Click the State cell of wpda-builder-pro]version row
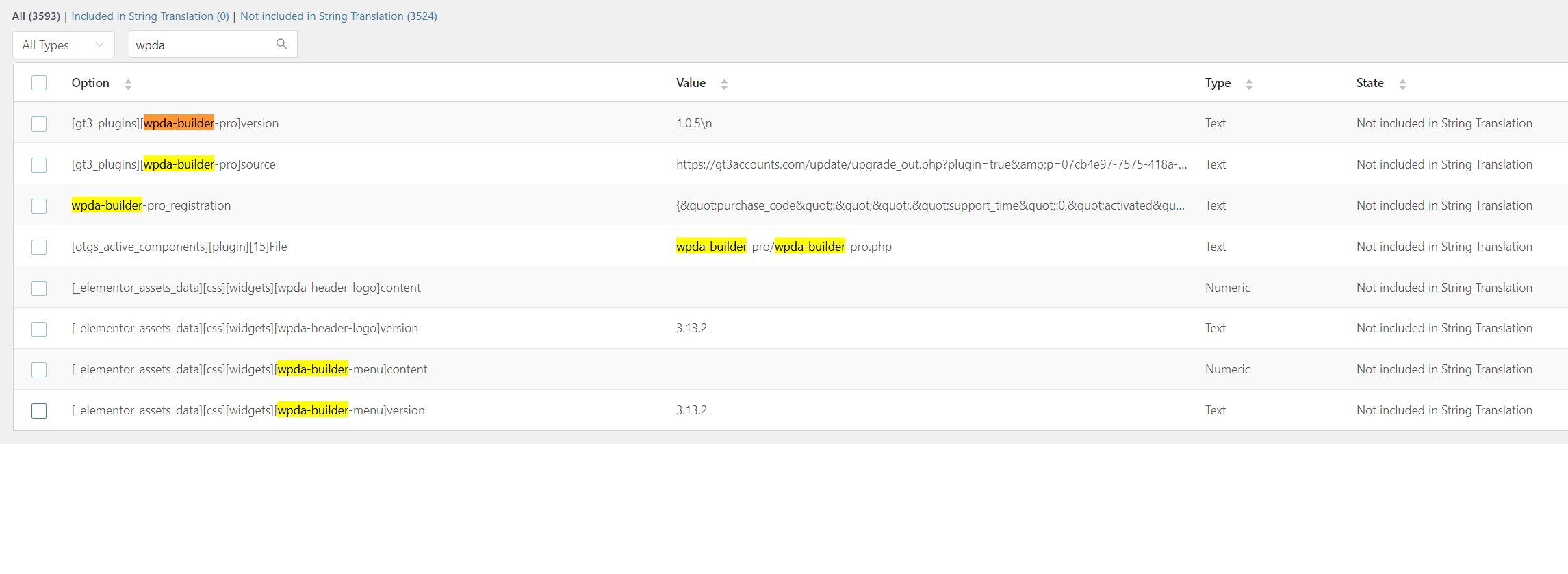 click(1444, 123)
